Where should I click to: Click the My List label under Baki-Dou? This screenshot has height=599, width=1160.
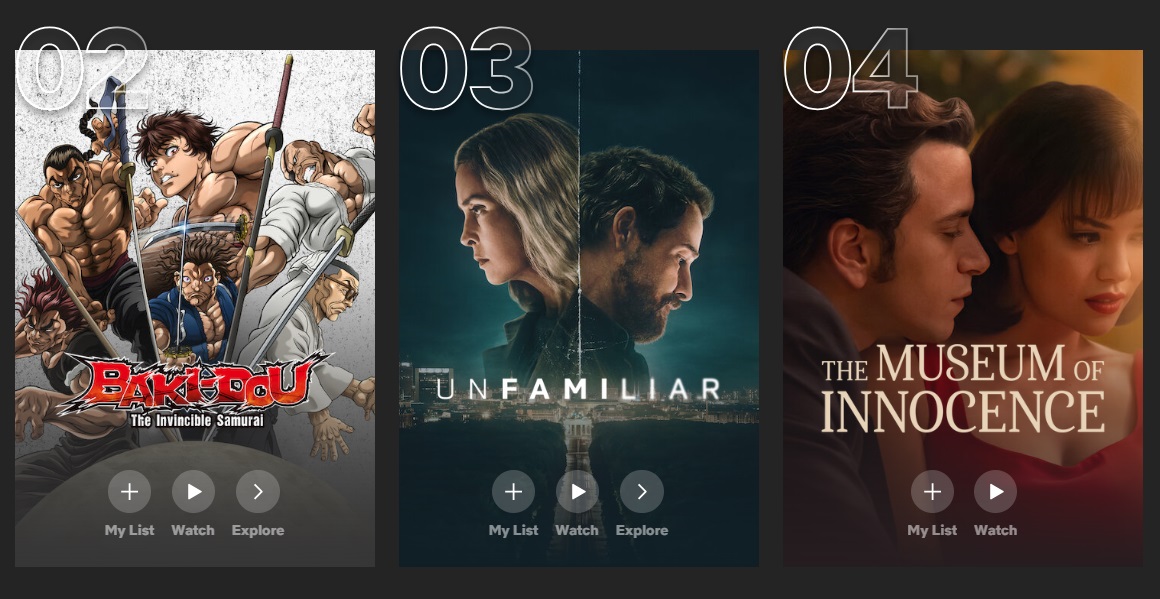[x=129, y=530]
